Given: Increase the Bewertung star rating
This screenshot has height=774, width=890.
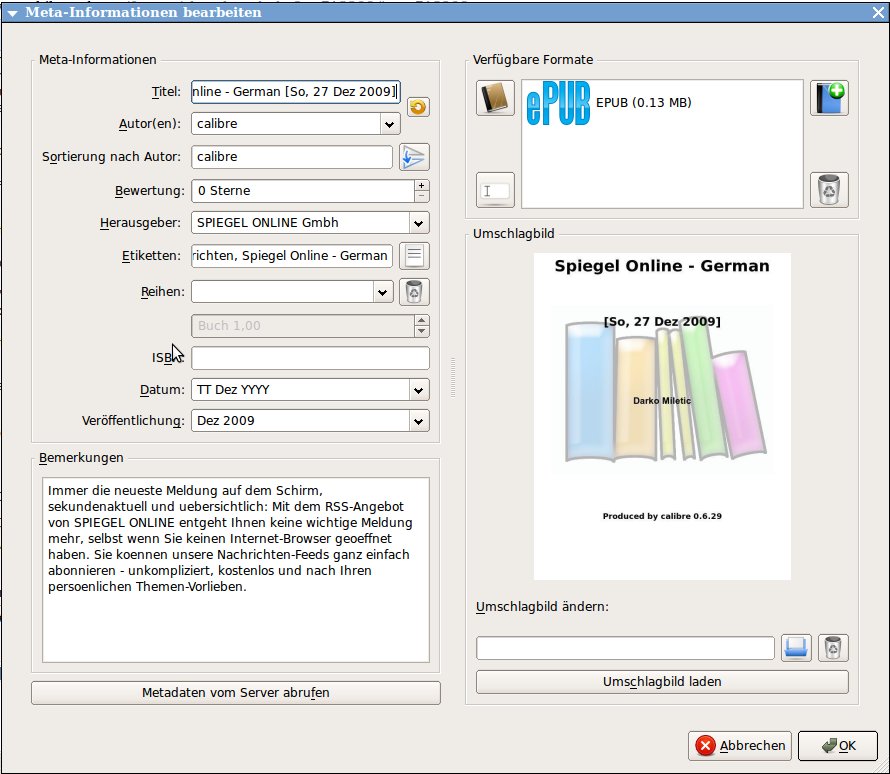Looking at the screenshot, I should 421,186.
